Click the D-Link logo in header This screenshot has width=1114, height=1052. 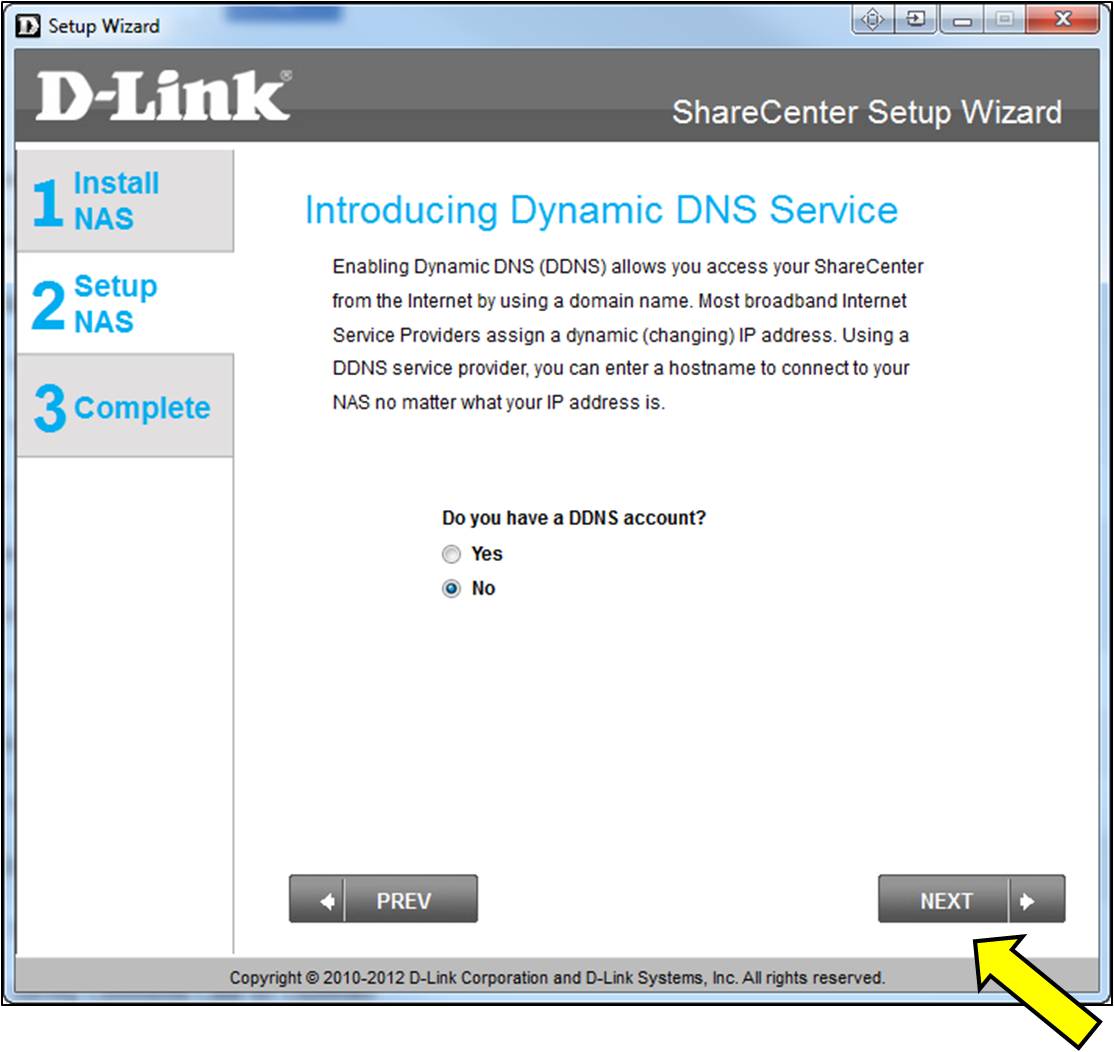pyautogui.click(x=163, y=96)
